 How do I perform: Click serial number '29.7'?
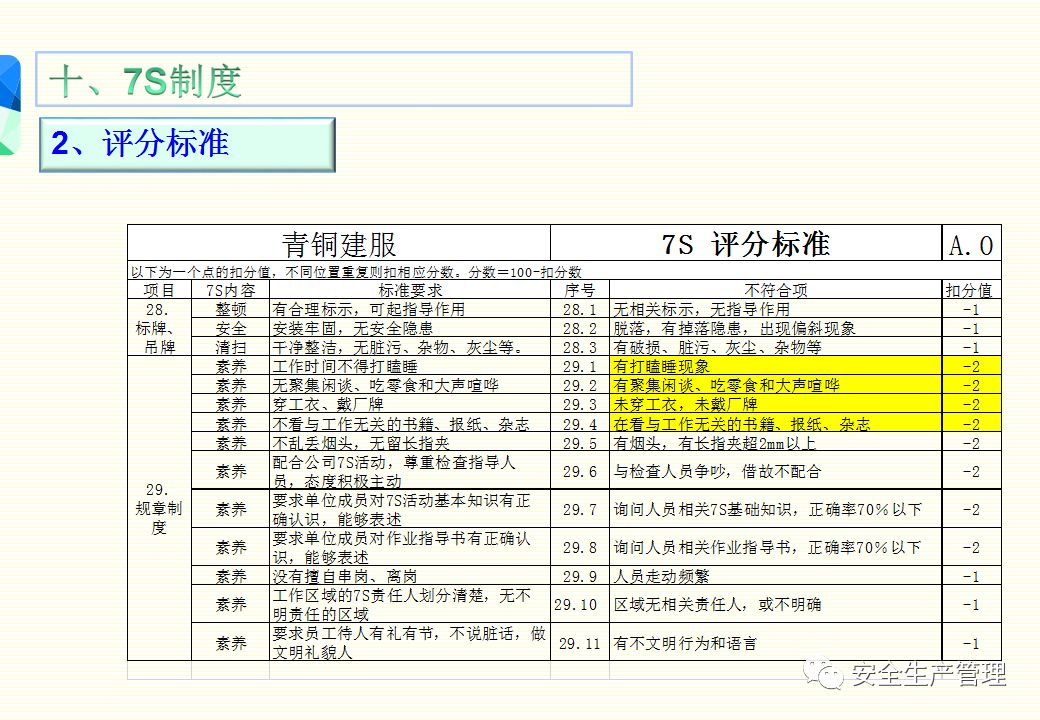[580, 509]
